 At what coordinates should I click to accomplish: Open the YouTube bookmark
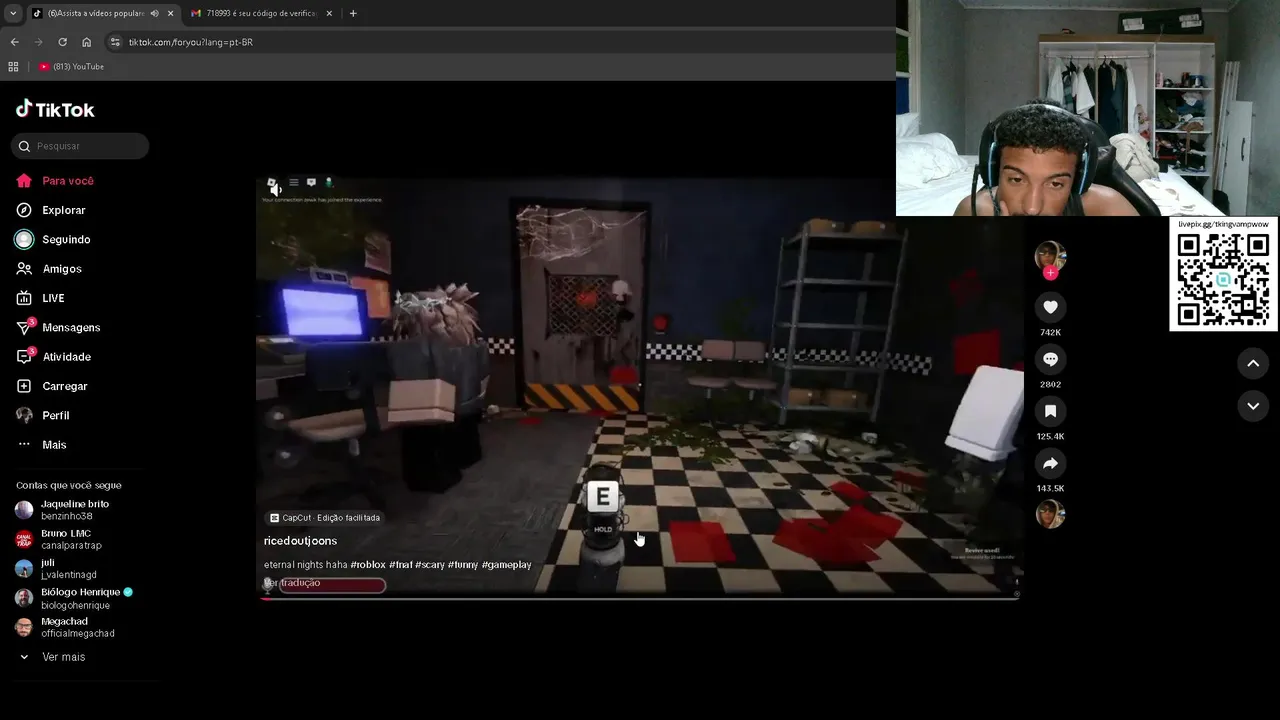[x=71, y=67]
